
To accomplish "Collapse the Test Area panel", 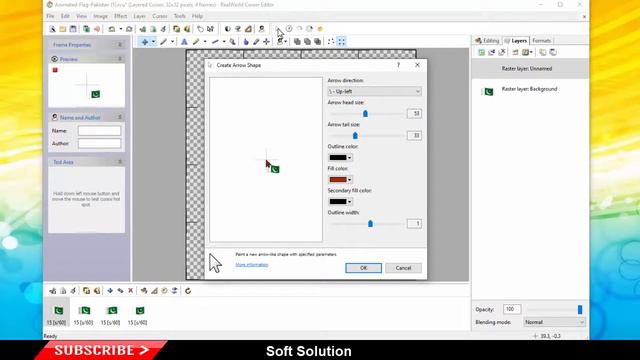I will tap(120, 162).
